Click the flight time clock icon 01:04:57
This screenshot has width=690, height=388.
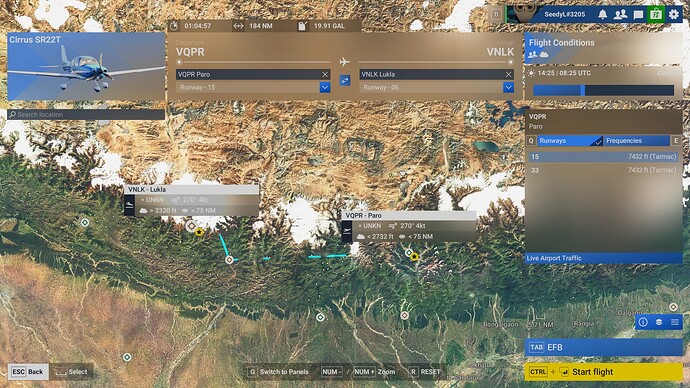coord(174,26)
